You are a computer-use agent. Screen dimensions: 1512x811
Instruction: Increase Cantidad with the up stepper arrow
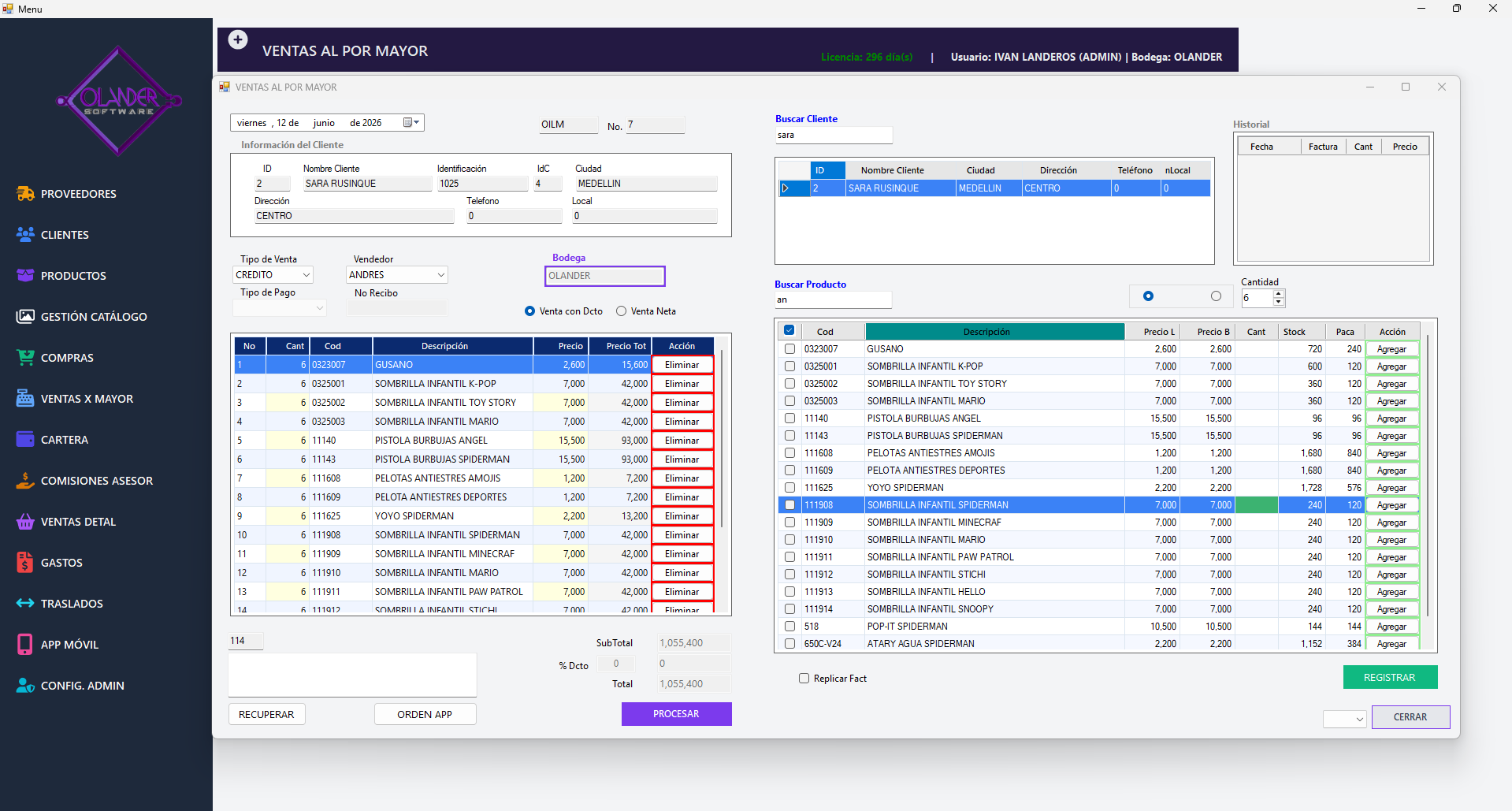point(1279,294)
